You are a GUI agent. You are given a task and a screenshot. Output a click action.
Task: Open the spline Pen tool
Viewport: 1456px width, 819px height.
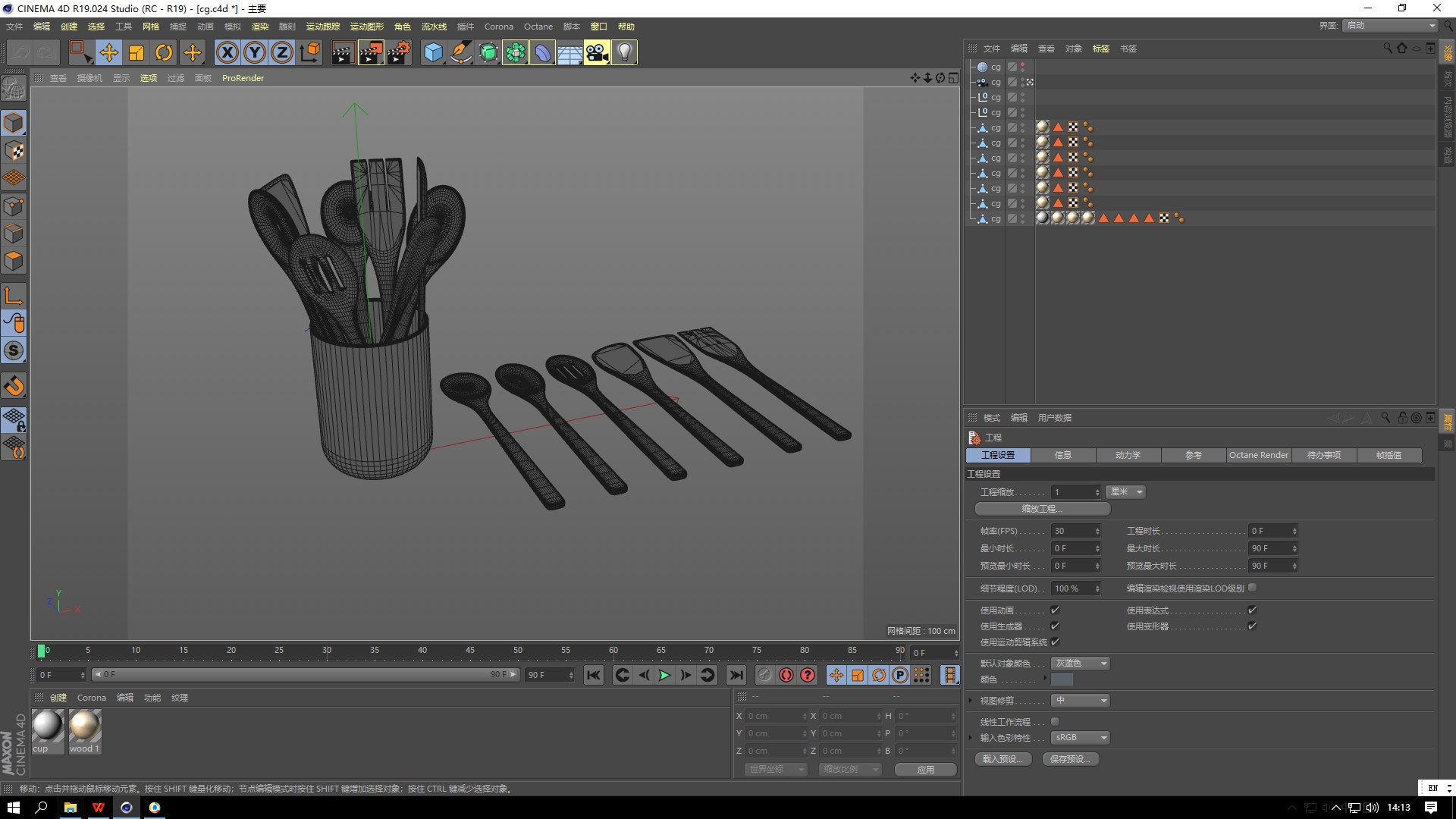[461, 53]
